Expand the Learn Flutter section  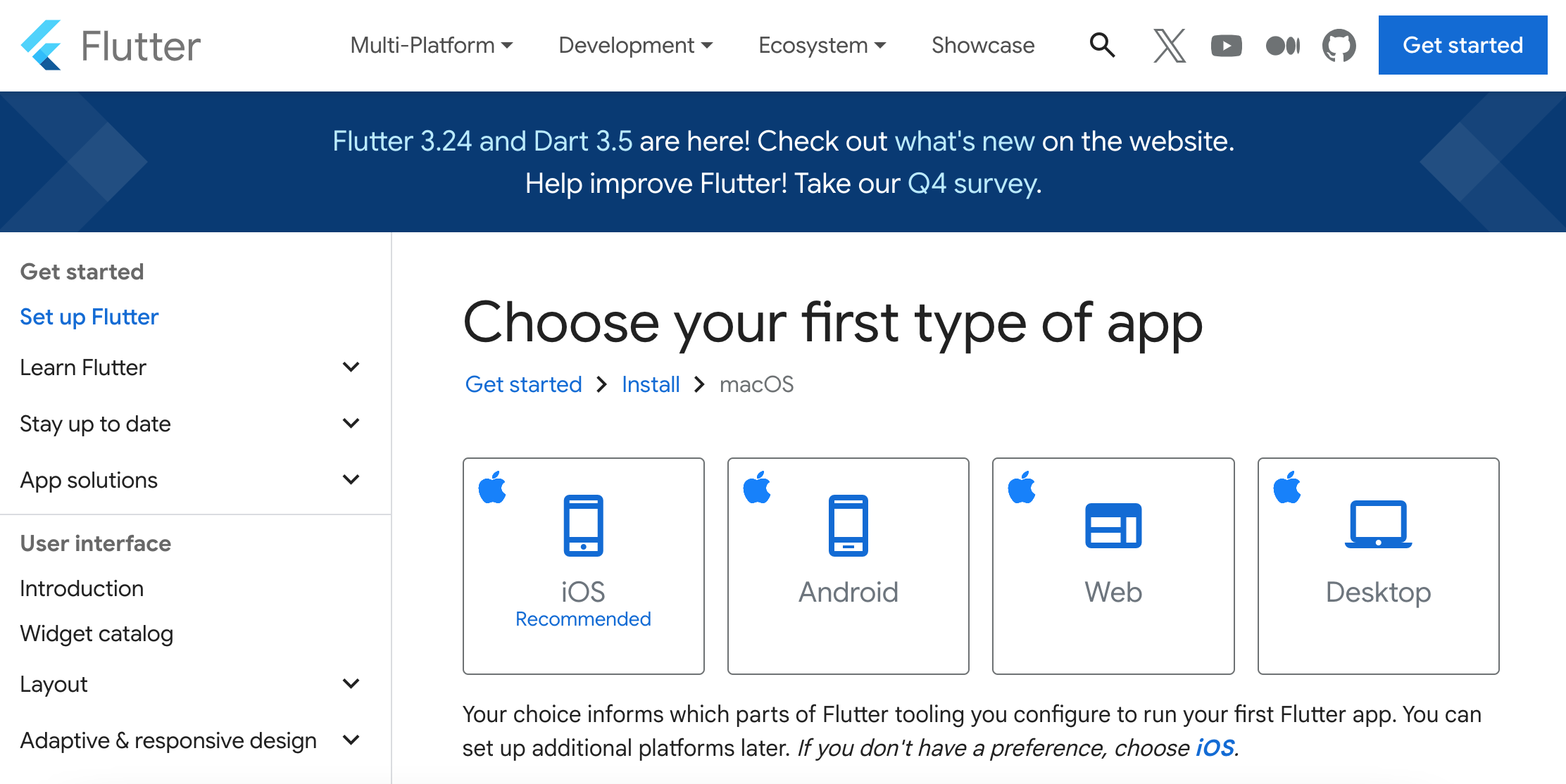(x=351, y=367)
